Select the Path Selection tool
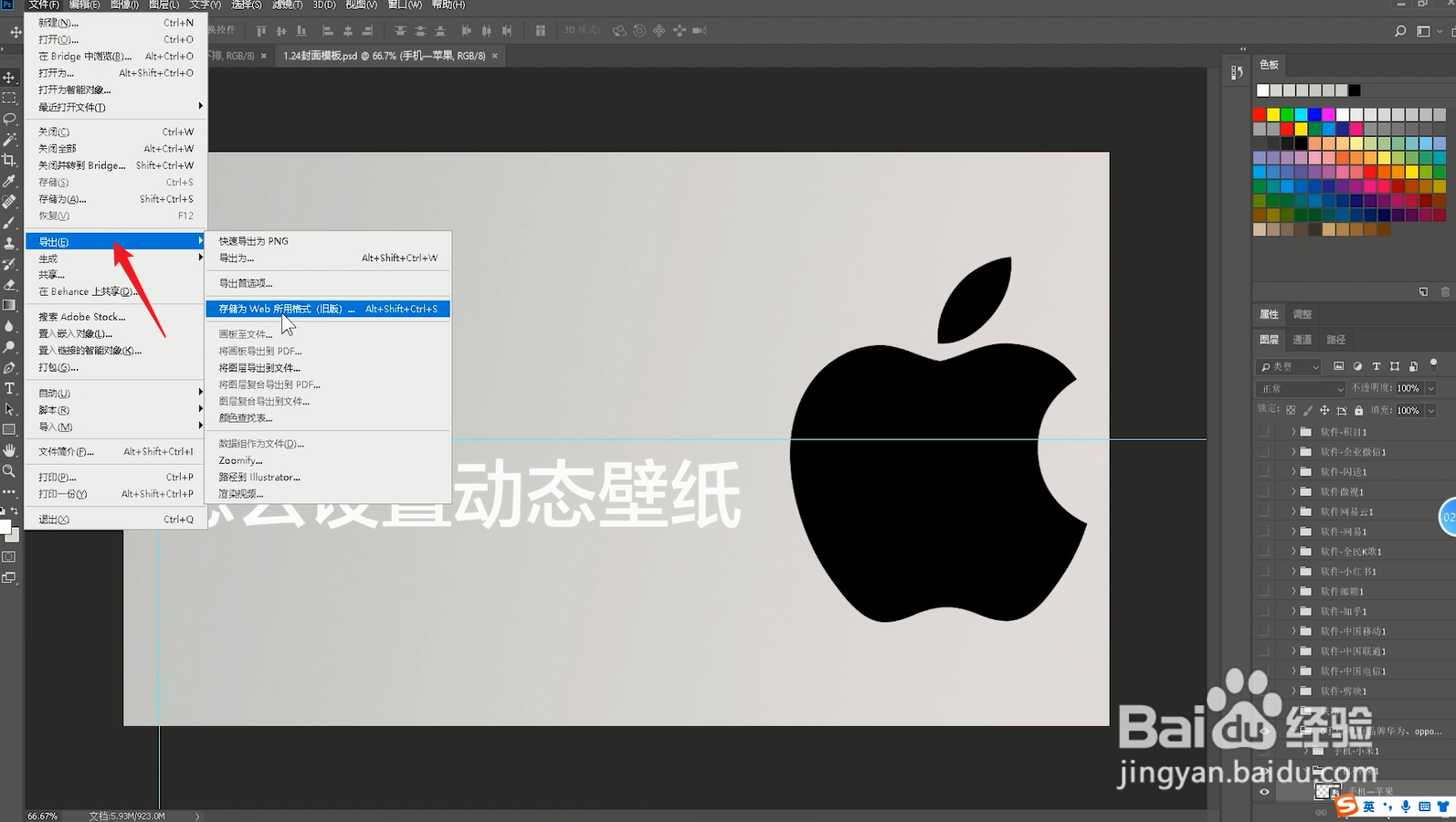 [9, 409]
